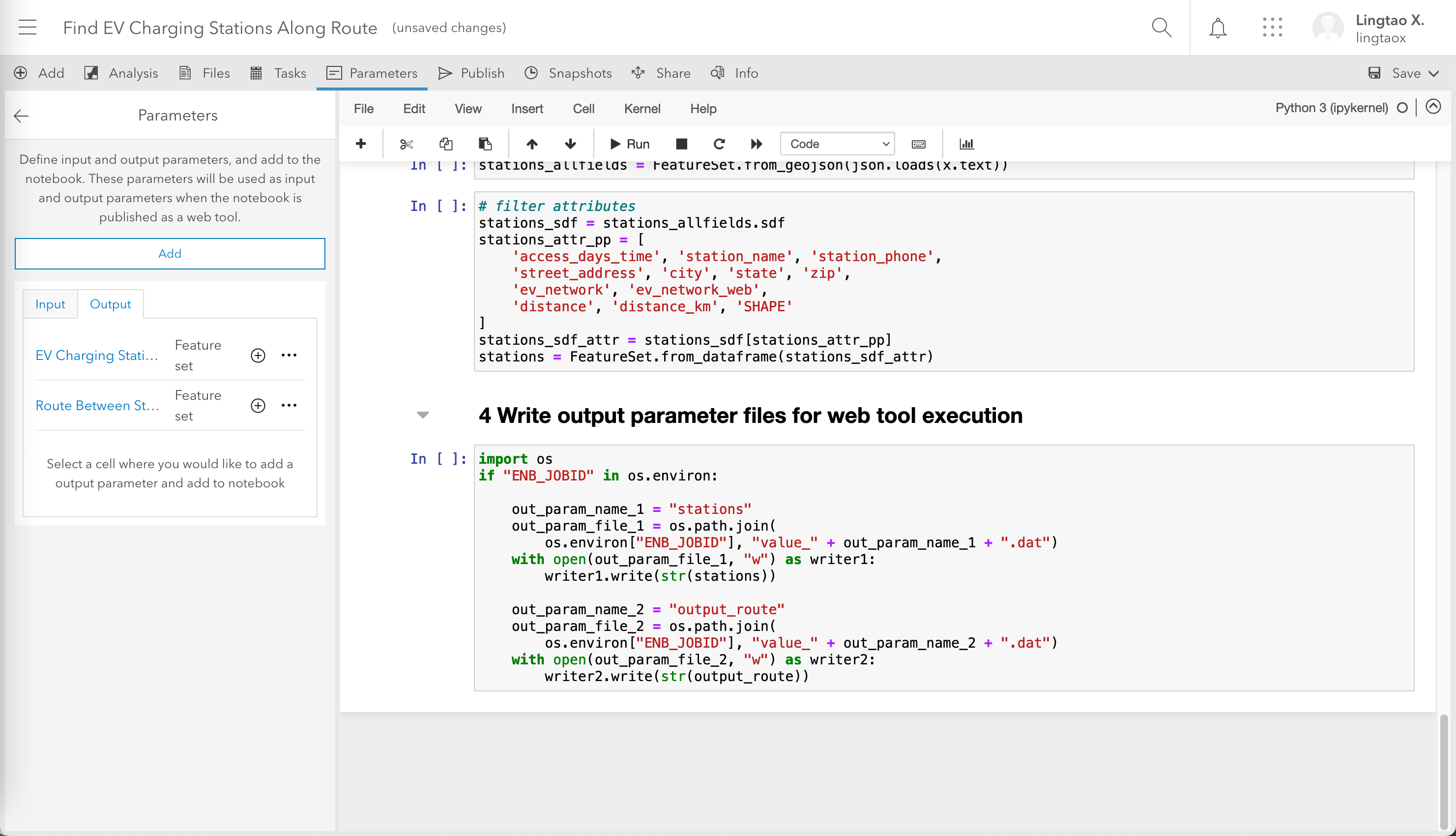Click the Add button in Parameters panel

170,253
